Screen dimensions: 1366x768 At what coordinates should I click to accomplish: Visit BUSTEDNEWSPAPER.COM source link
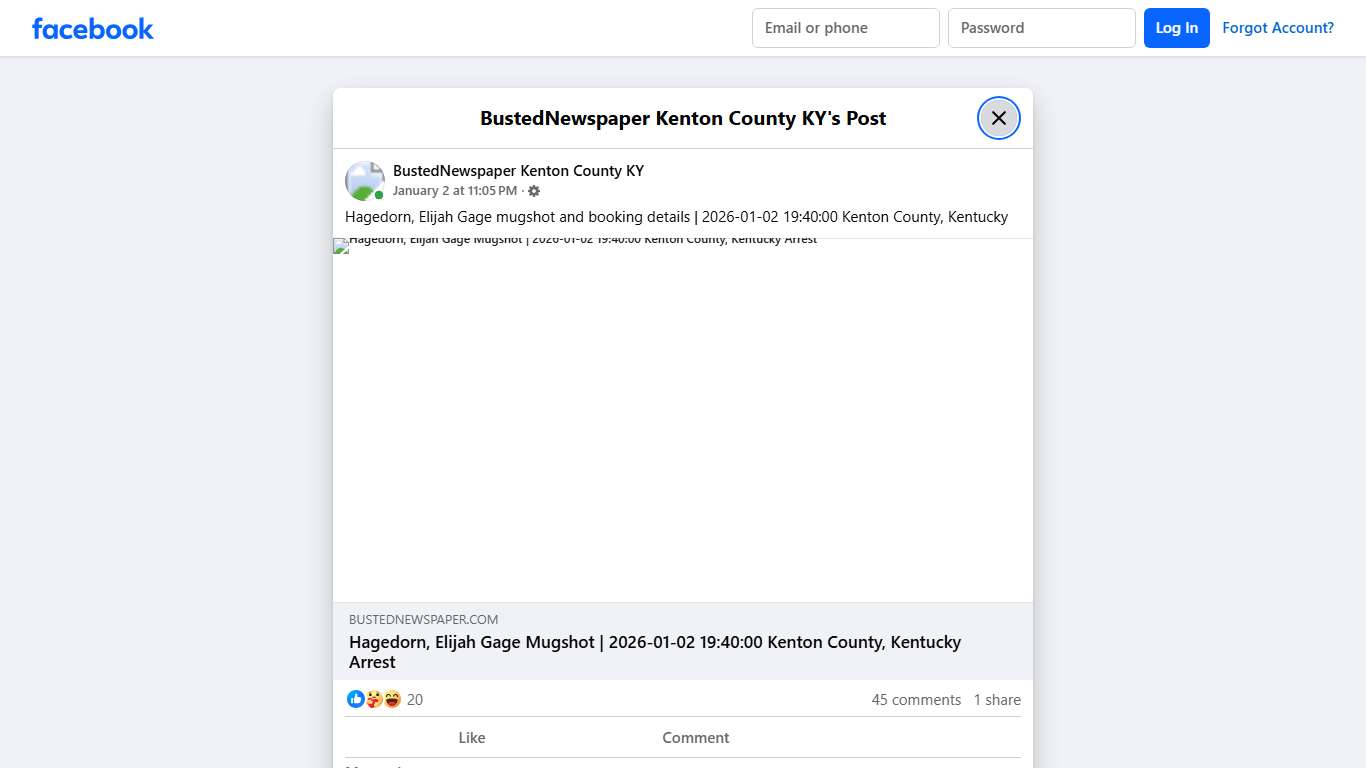424,619
